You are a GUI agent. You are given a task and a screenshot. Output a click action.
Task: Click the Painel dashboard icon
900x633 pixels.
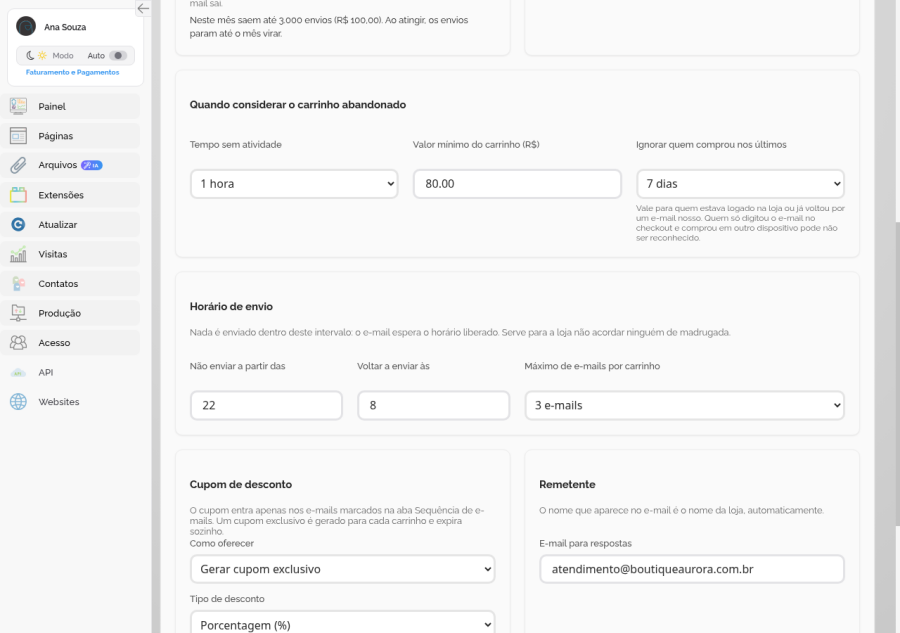tap(18, 106)
